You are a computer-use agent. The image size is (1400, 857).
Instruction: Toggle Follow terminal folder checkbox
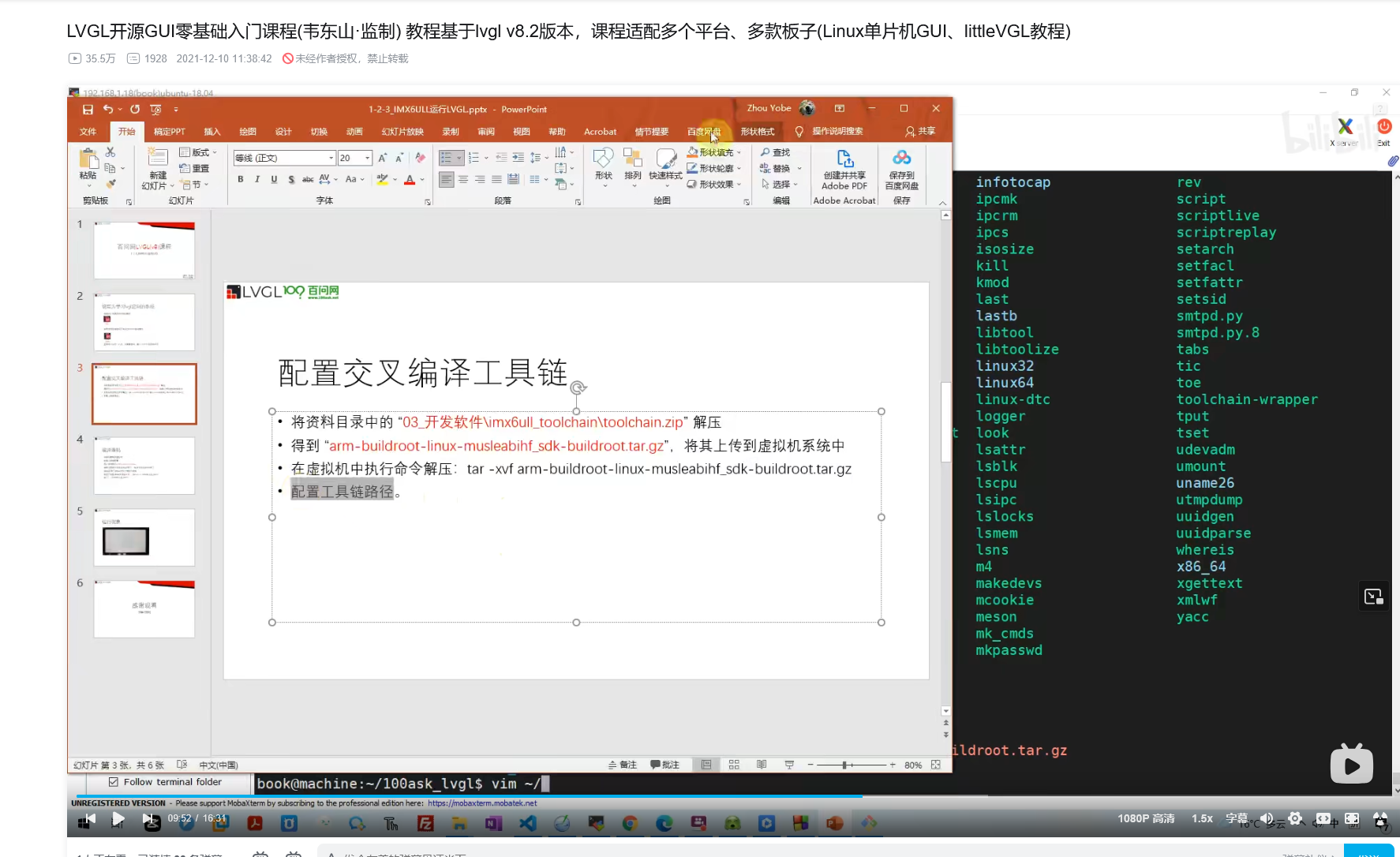pyautogui.click(x=114, y=782)
